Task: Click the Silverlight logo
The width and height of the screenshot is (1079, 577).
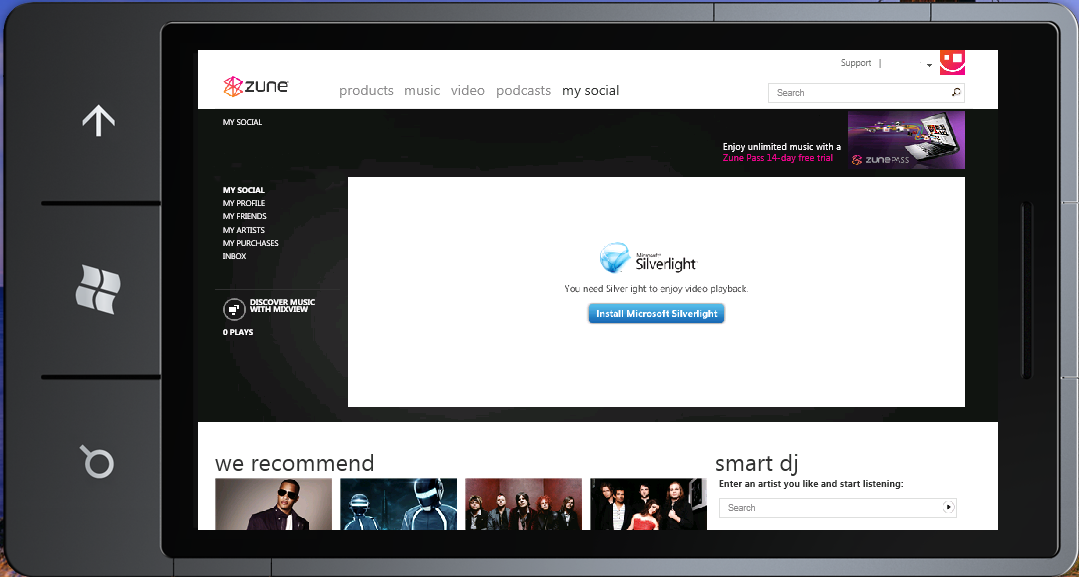Action: point(648,258)
